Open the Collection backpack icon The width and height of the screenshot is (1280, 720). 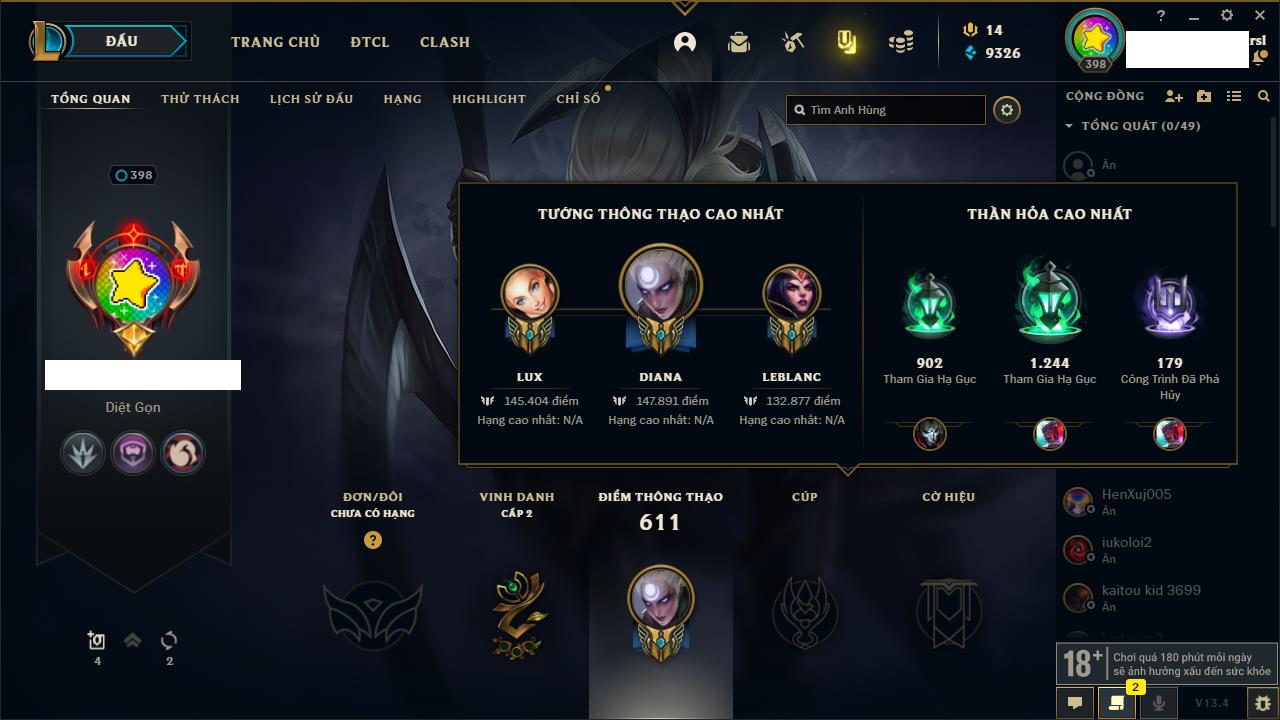click(739, 42)
